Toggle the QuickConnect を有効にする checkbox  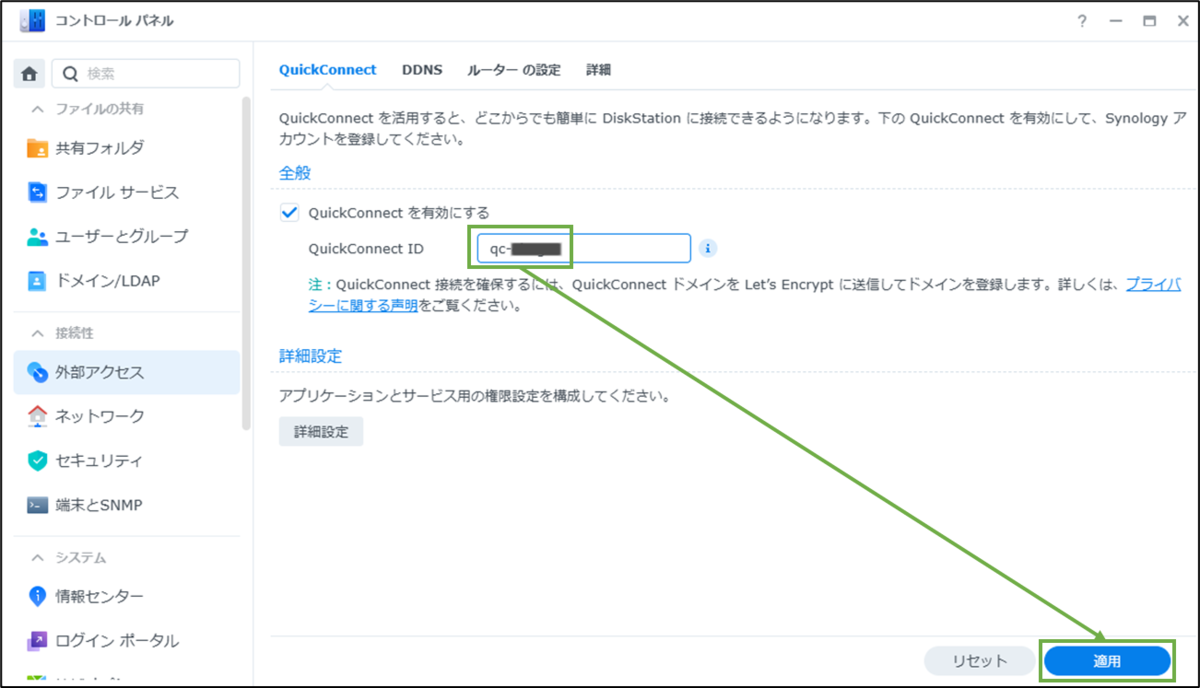pos(290,212)
